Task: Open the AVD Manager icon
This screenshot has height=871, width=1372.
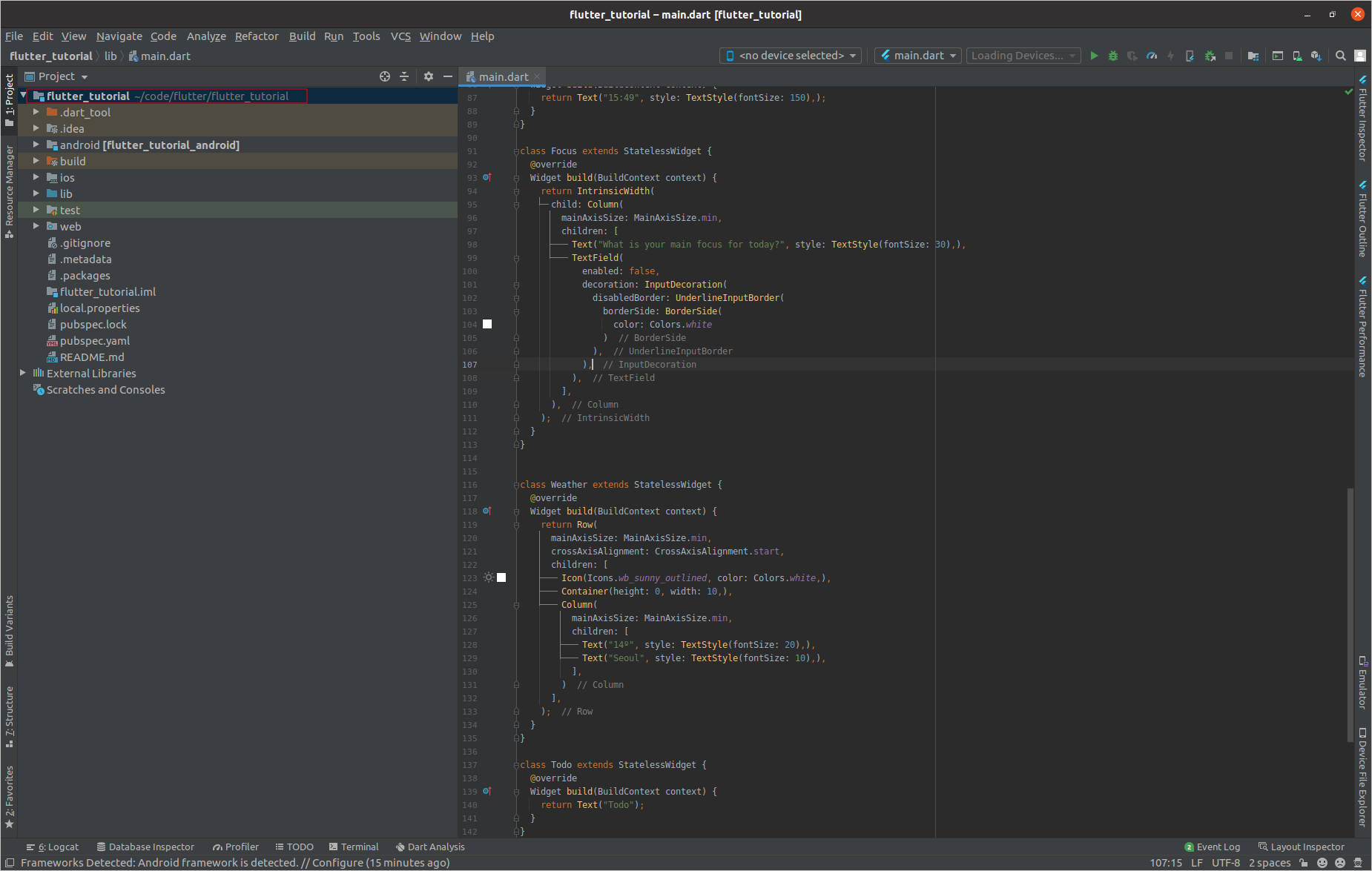Action: pyautogui.click(x=1297, y=56)
